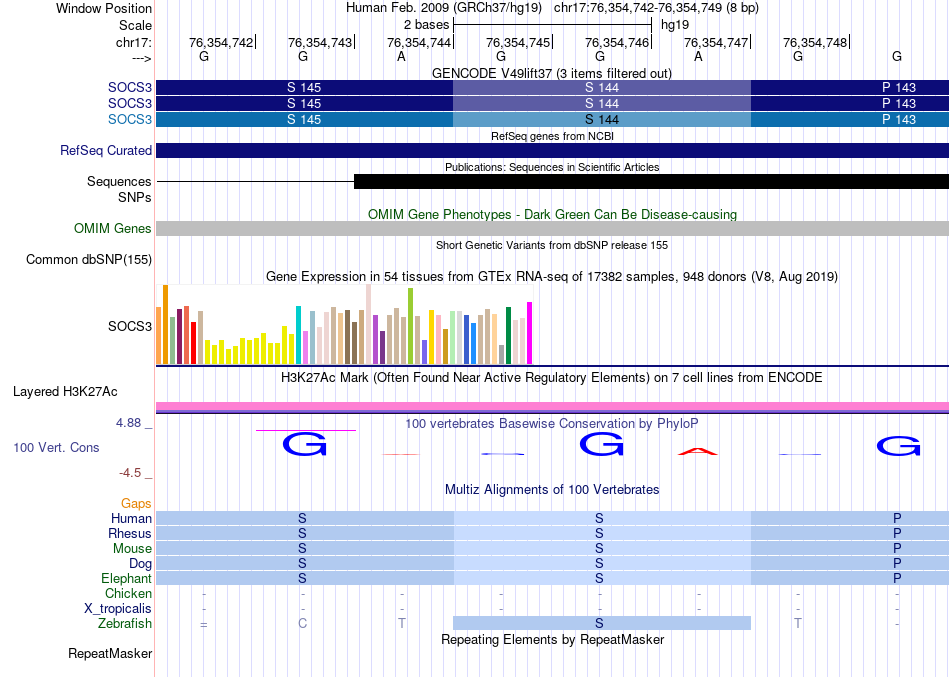This screenshot has height=677, width=950.
Task: Click the 4.88 upper axis value
Action: [x=128, y=423]
